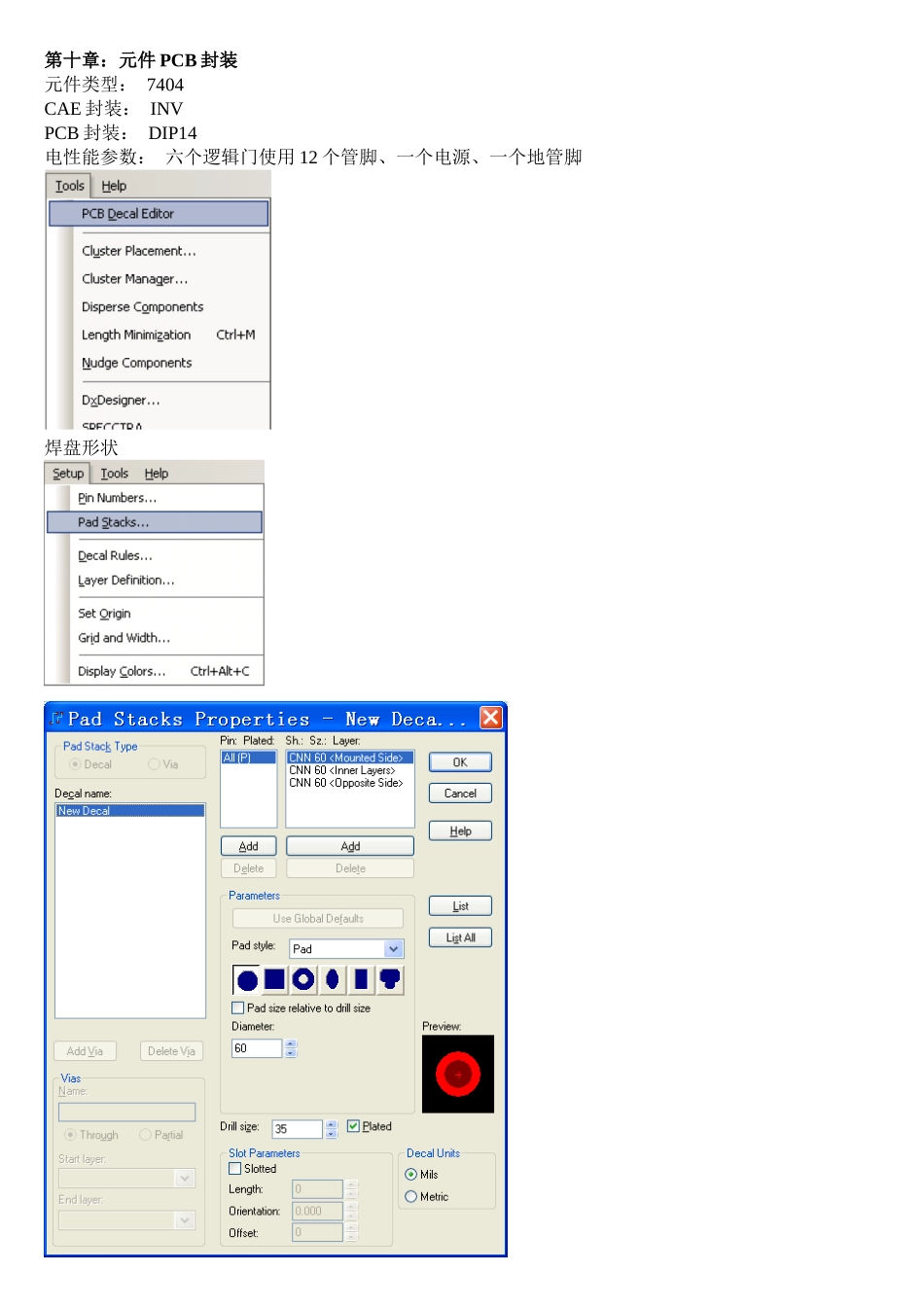The width and height of the screenshot is (924, 1307).
Task: Select Metric decal units
Action: coord(410,1197)
